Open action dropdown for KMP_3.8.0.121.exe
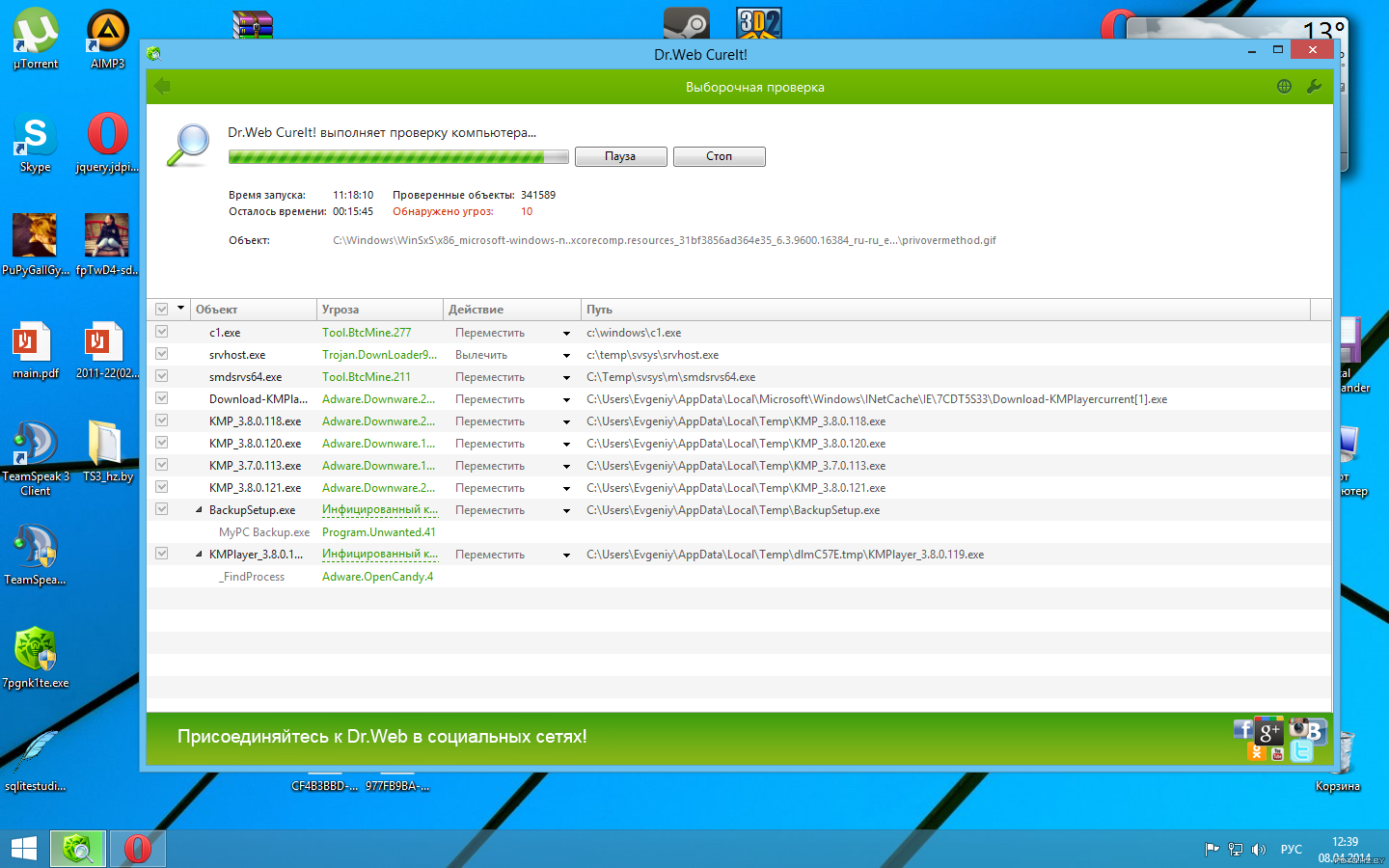Viewport: 1389px width, 868px height. [x=566, y=488]
